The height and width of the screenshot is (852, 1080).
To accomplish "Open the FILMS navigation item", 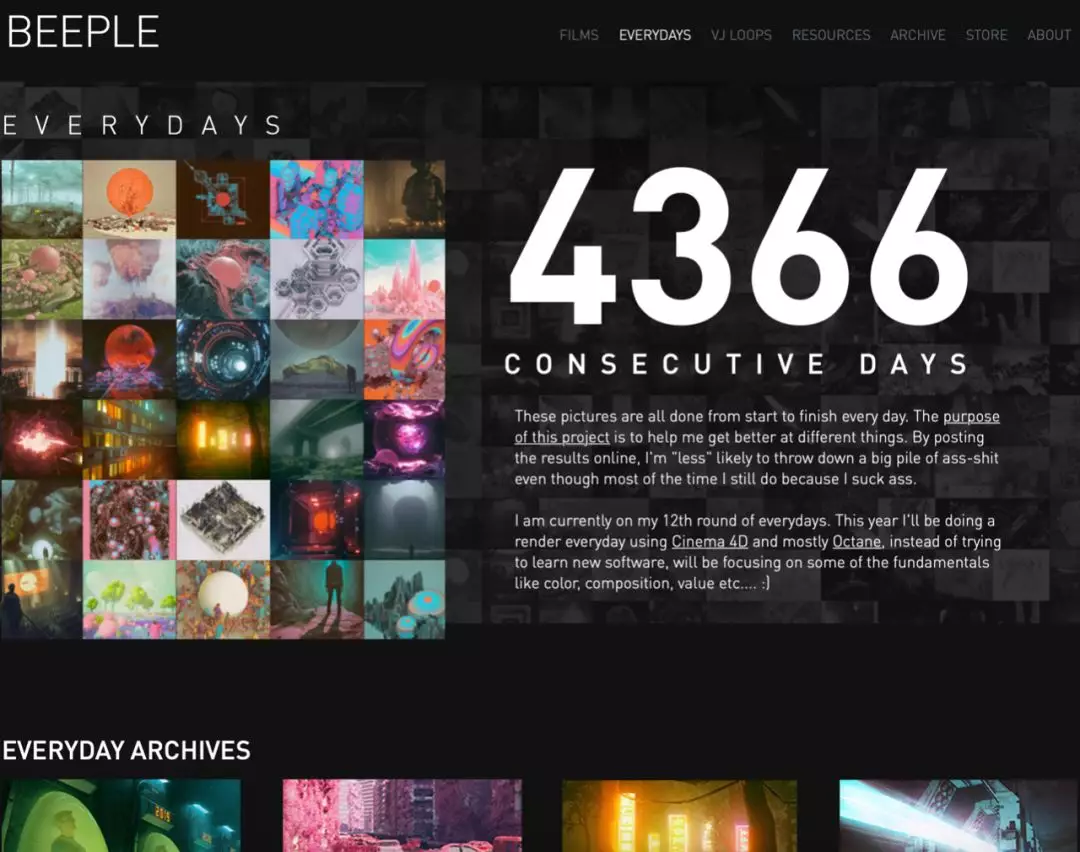I will pyautogui.click(x=579, y=35).
